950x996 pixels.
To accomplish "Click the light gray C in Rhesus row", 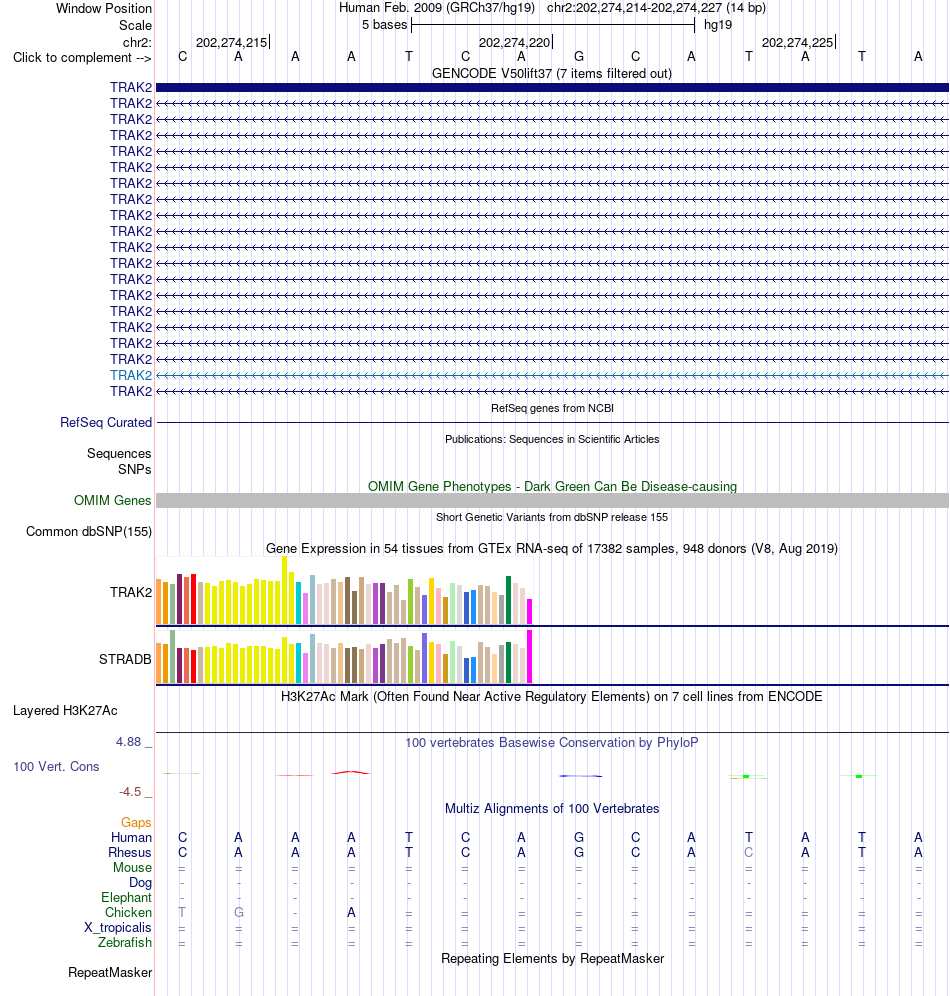I will point(749,852).
